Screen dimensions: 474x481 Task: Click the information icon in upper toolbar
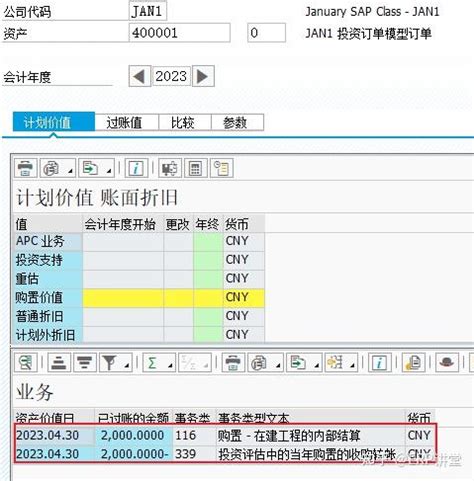[x=136, y=168]
